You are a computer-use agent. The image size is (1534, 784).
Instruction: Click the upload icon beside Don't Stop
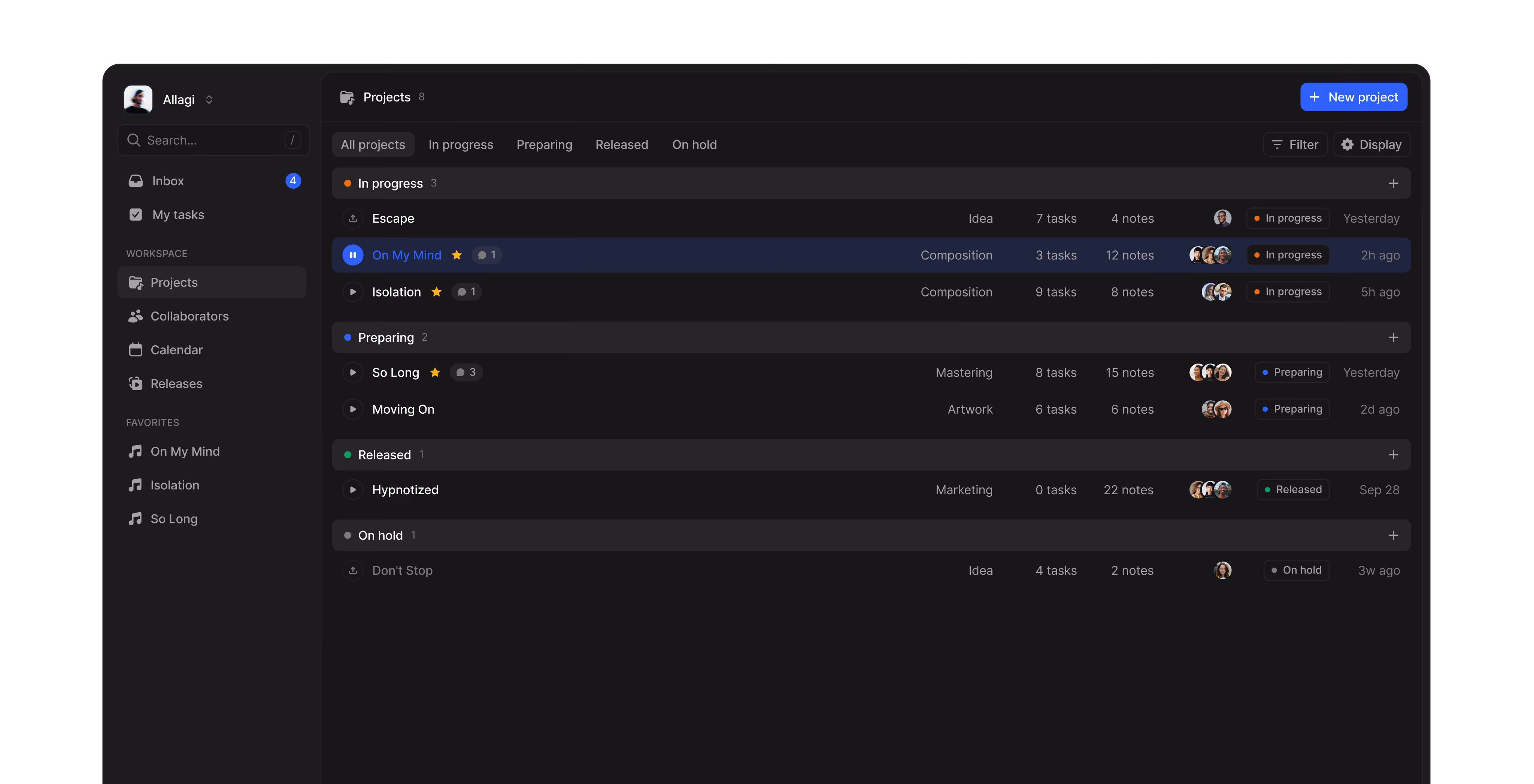352,570
